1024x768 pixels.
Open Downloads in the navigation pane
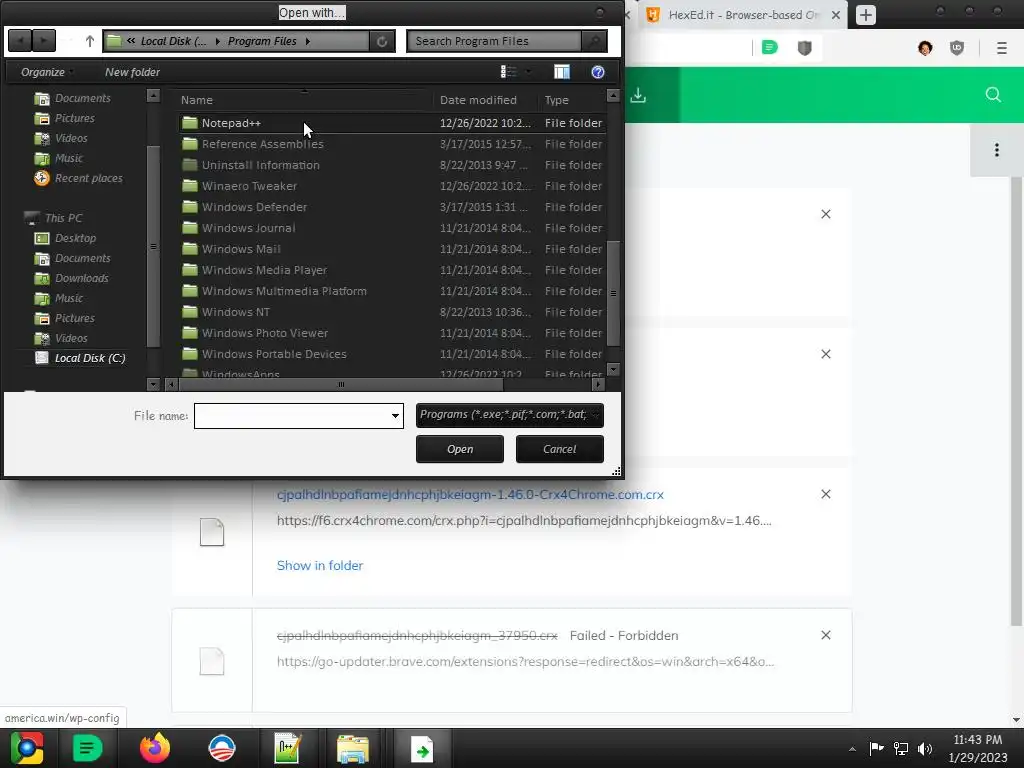pyautogui.click(x=72, y=278)
